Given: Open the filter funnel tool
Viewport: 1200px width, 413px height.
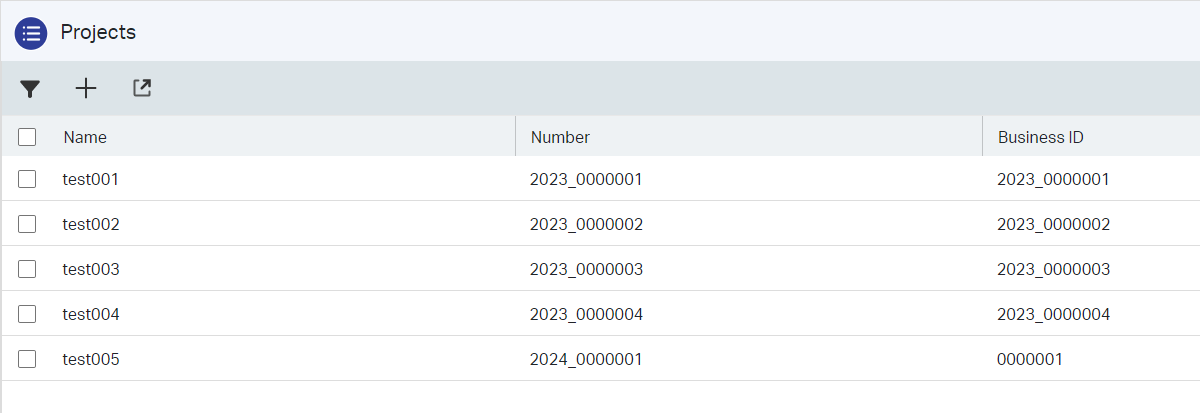Looking at the screenshot, I should pos(30,89).
